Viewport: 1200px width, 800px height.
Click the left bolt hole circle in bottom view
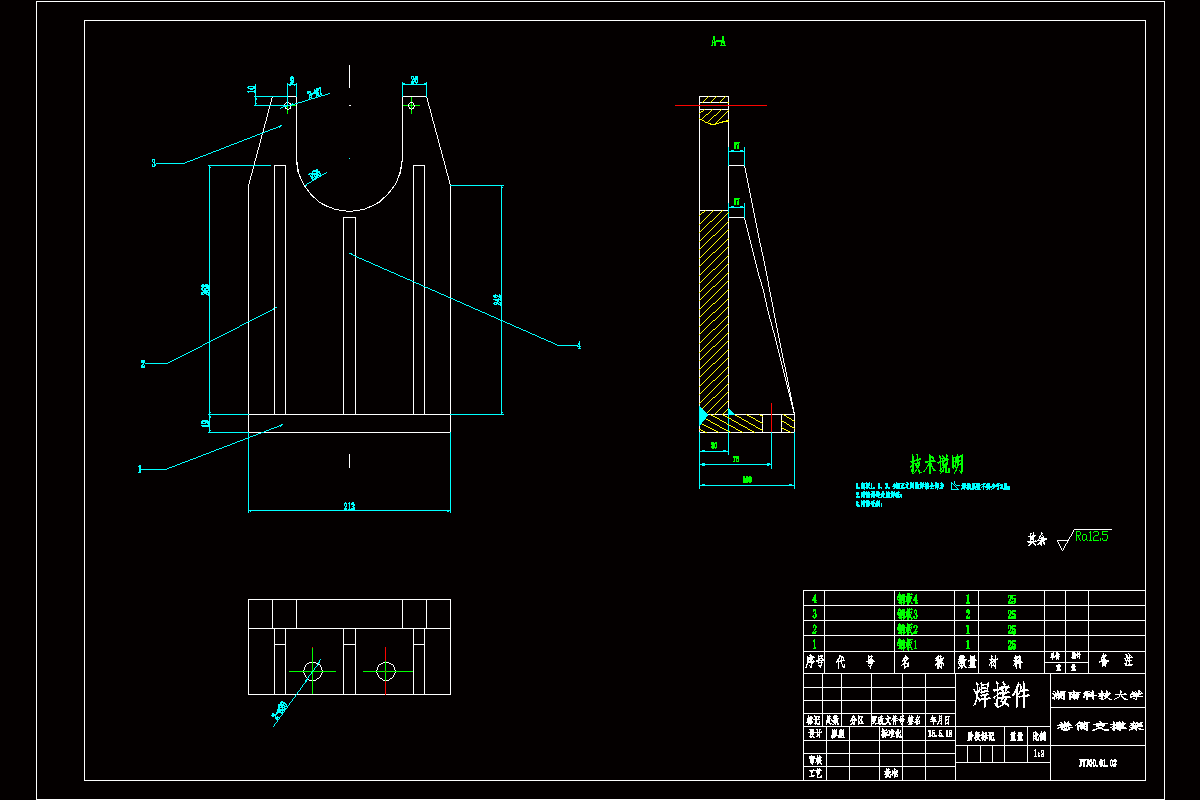[x=313, y=669]
